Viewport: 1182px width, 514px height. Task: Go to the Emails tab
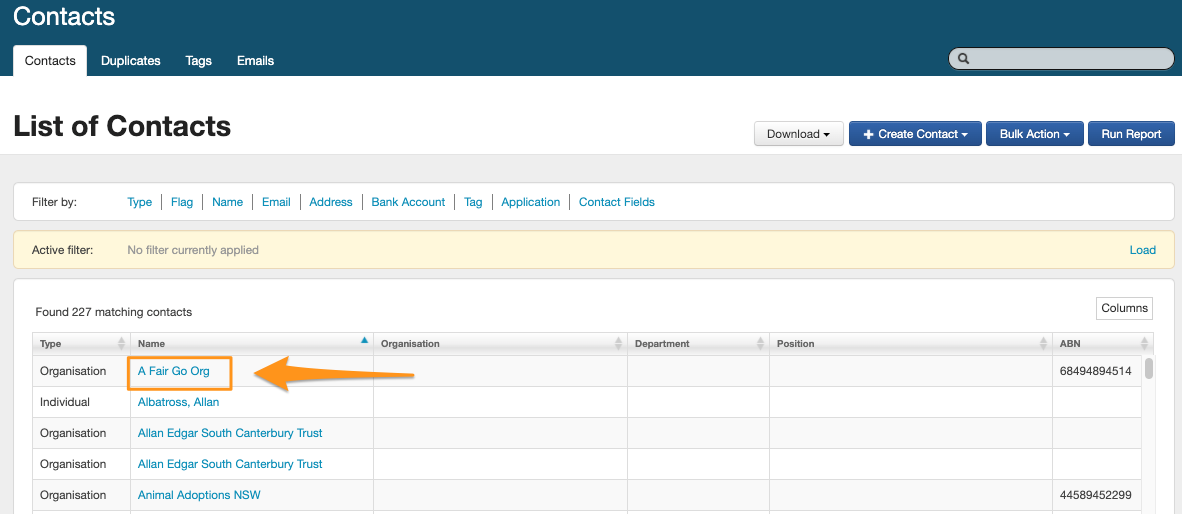coord(255,61)
